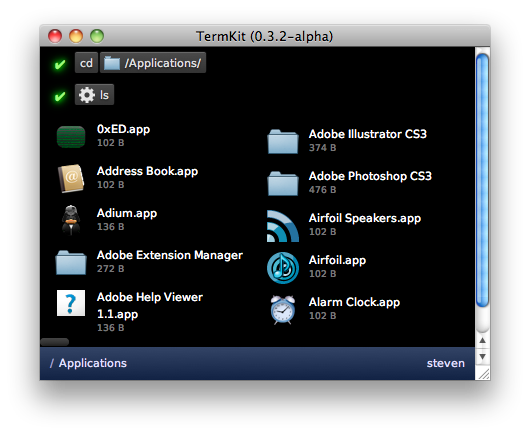530x435 pixels.
Task: Click the Adobe Help Viewer question mark icon
Action: pyautogui.click(x=71, y=303)
